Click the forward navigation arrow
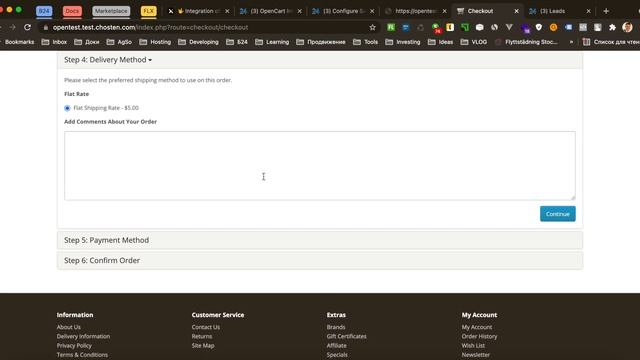 (x=13, y=27)
